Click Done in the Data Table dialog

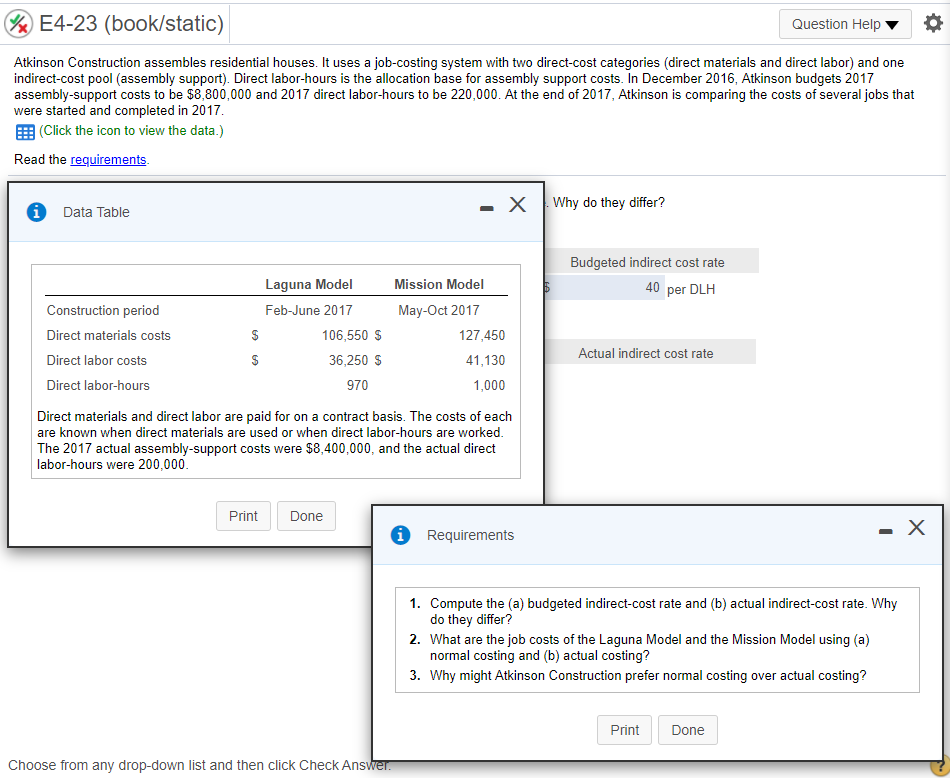click(x=306, y=516)
